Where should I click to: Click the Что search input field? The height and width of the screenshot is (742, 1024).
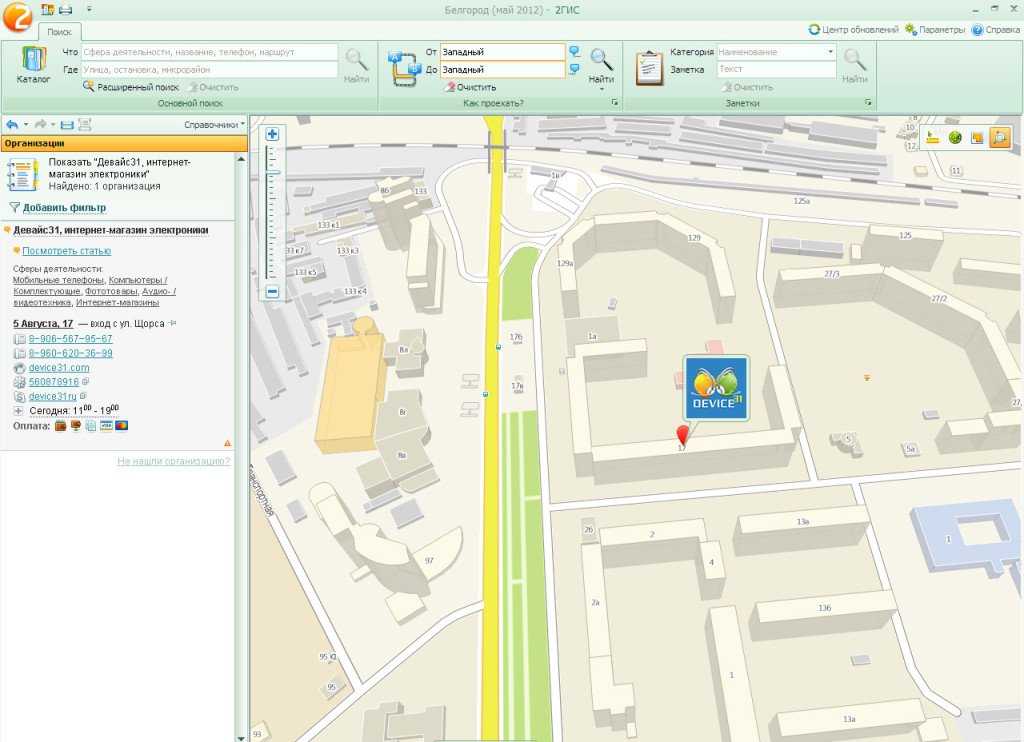[208, 51]
